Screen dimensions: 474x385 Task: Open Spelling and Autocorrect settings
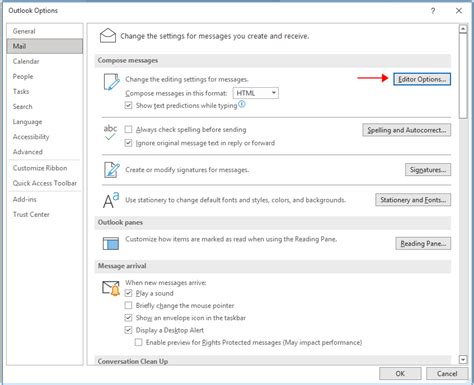click(407, 130)
